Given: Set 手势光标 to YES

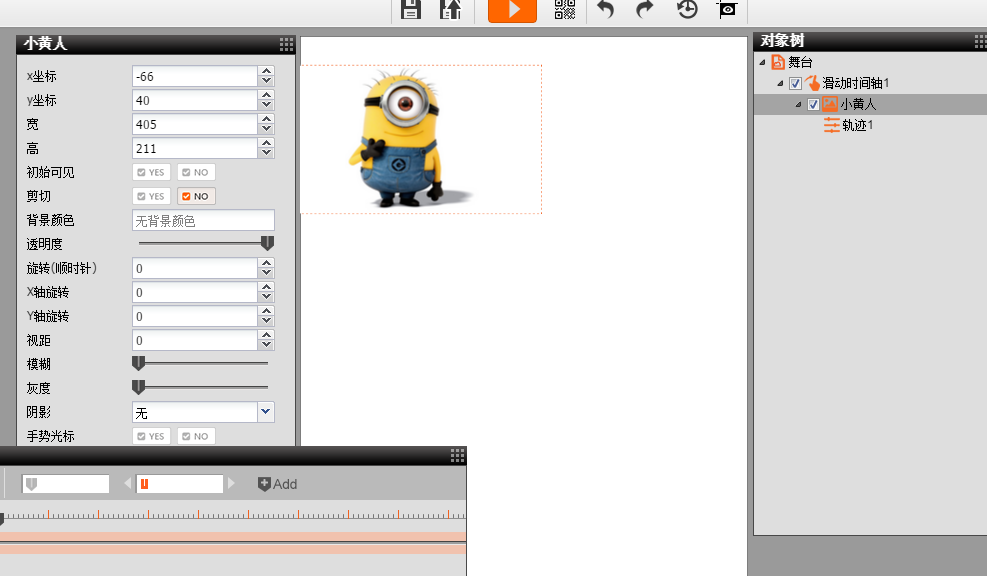Looking at the screenshot, I should 151,436.
